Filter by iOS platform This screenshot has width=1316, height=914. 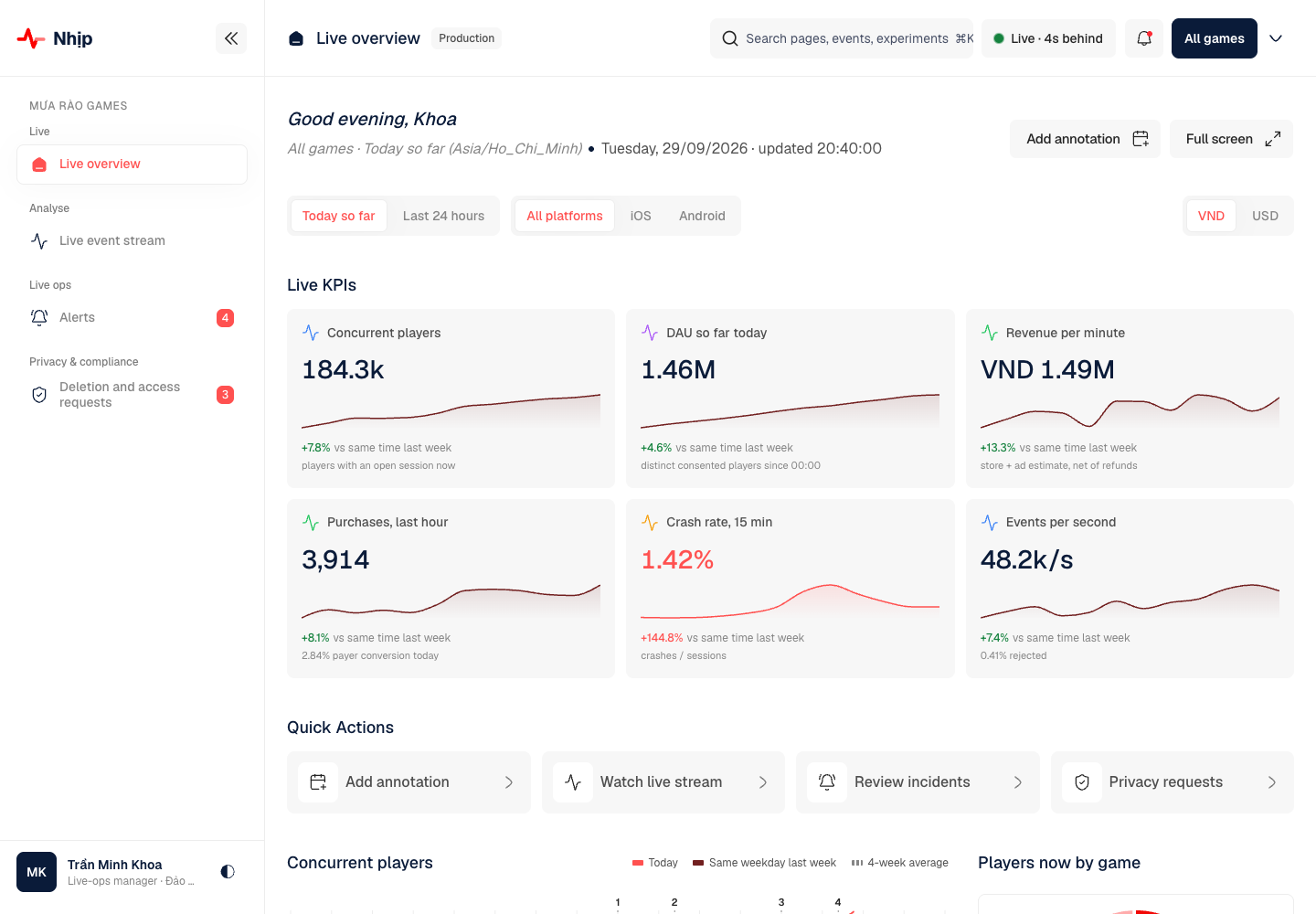(641, 216)
